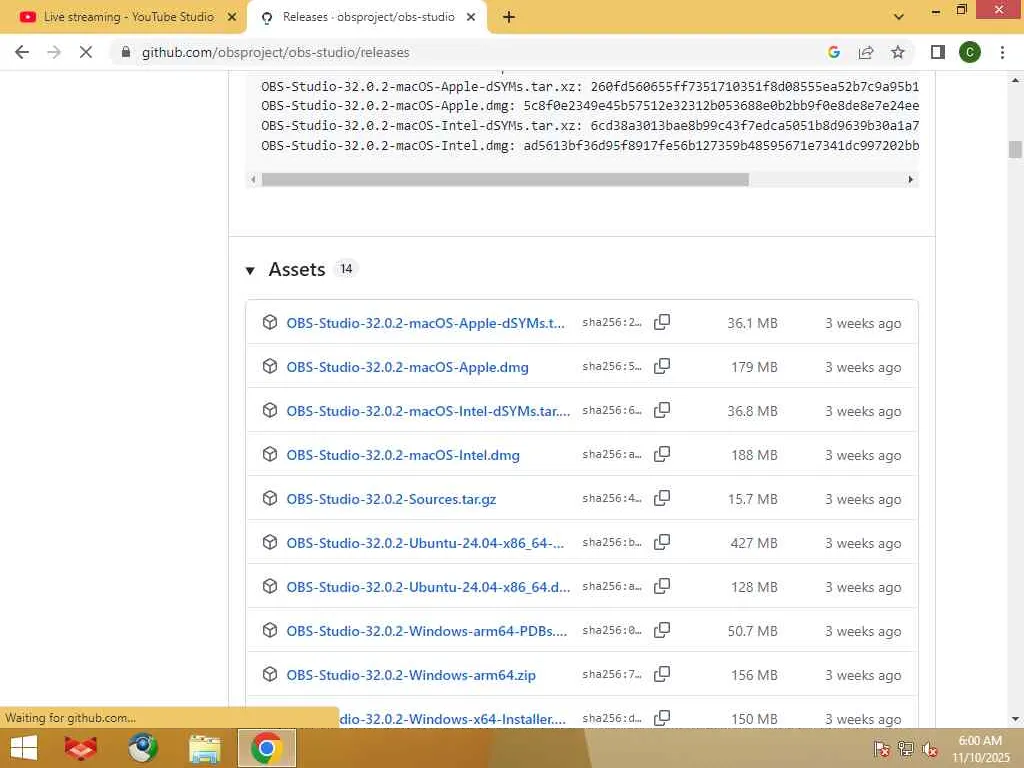This screenshot has height=768, width=1024.
Task: Download the 128 MB Ubuntu-24.04 package
Action: tap(428, 587)
